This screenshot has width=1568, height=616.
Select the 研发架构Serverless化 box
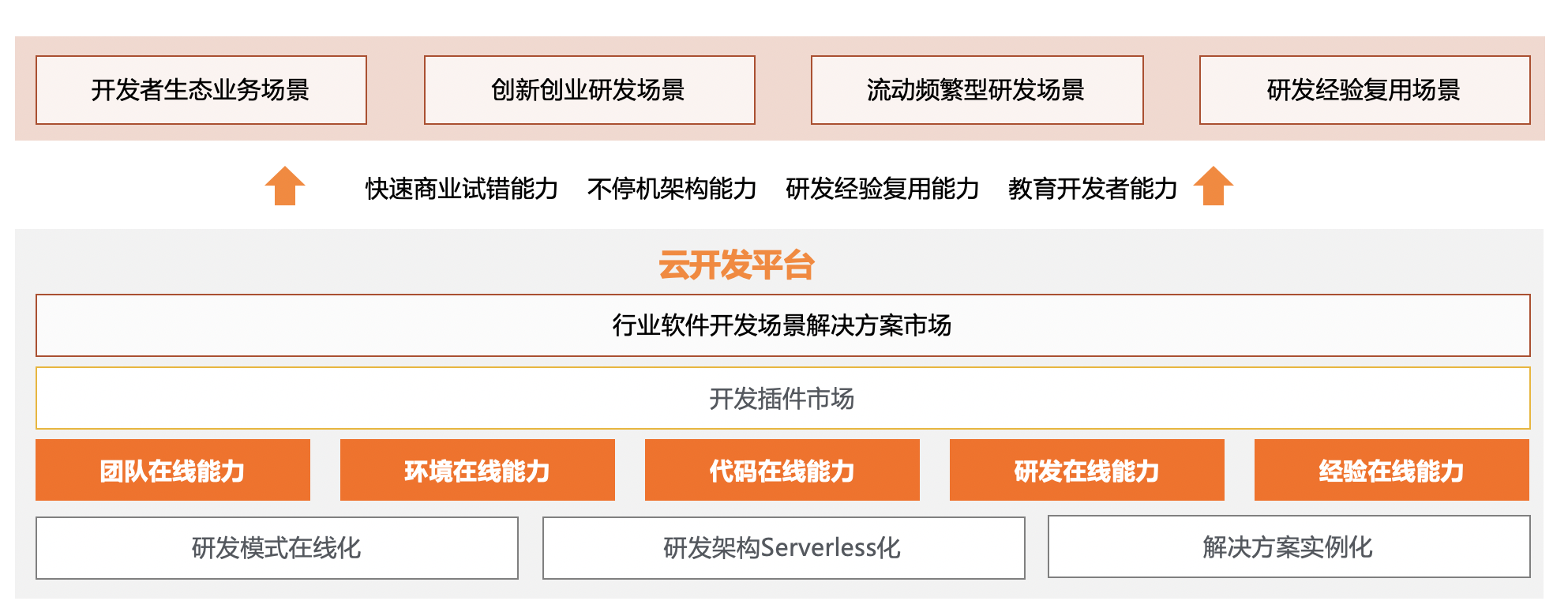pos(784,548)
